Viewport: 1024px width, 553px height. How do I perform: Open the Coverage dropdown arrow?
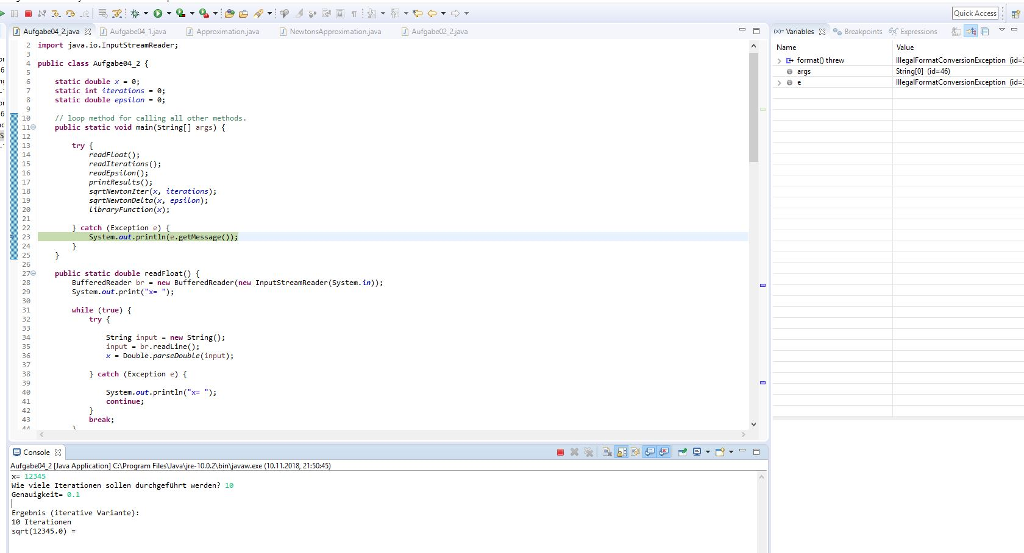(192, 13)
